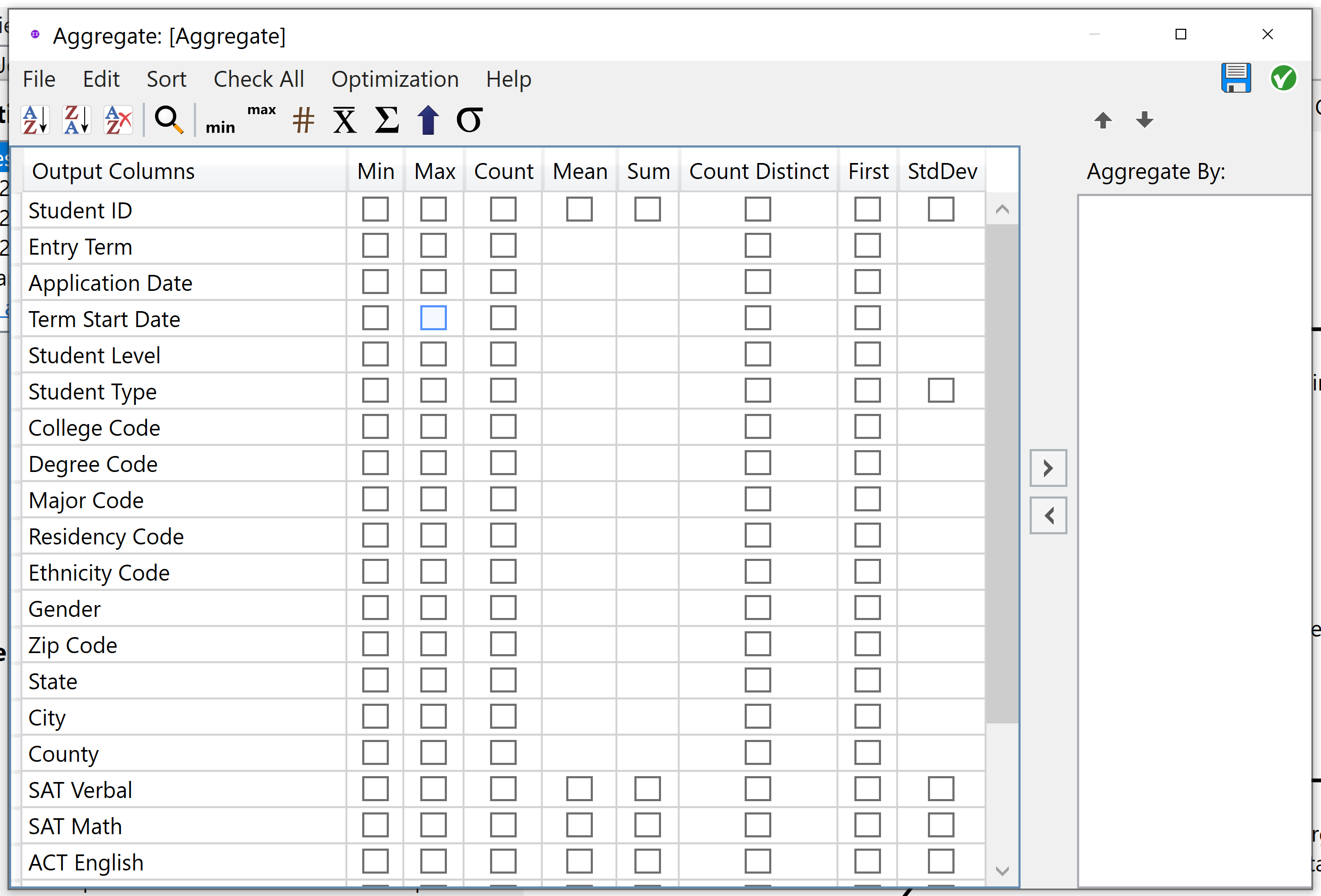Close the Aggregate window
This screenshot has width=1321, height=896.
point(1267,34)
